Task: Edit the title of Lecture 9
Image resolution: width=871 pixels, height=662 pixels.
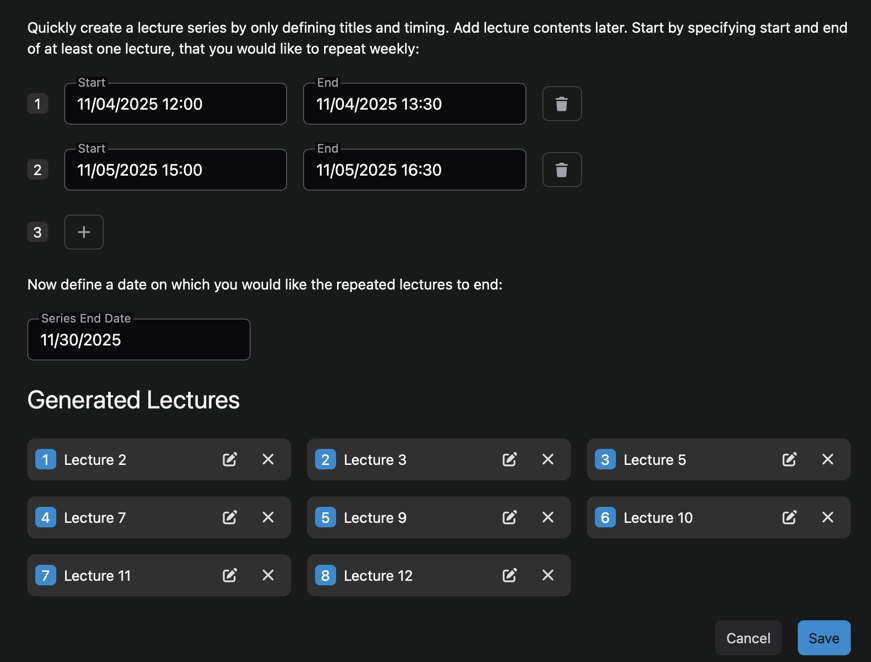Action: 509,517
